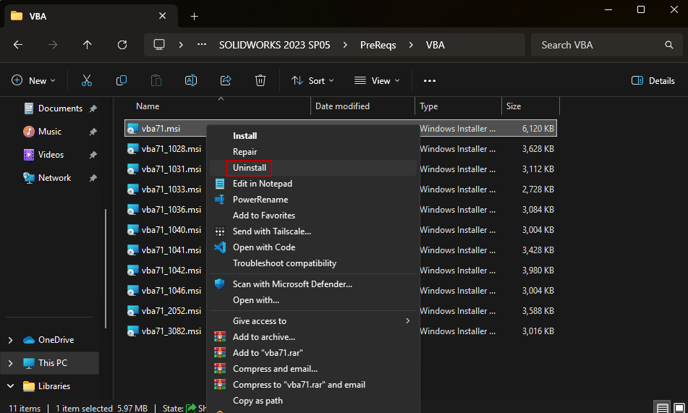Collapse the Libraries tree node
The width and height of the screenshot is (688, 413).
11,386
